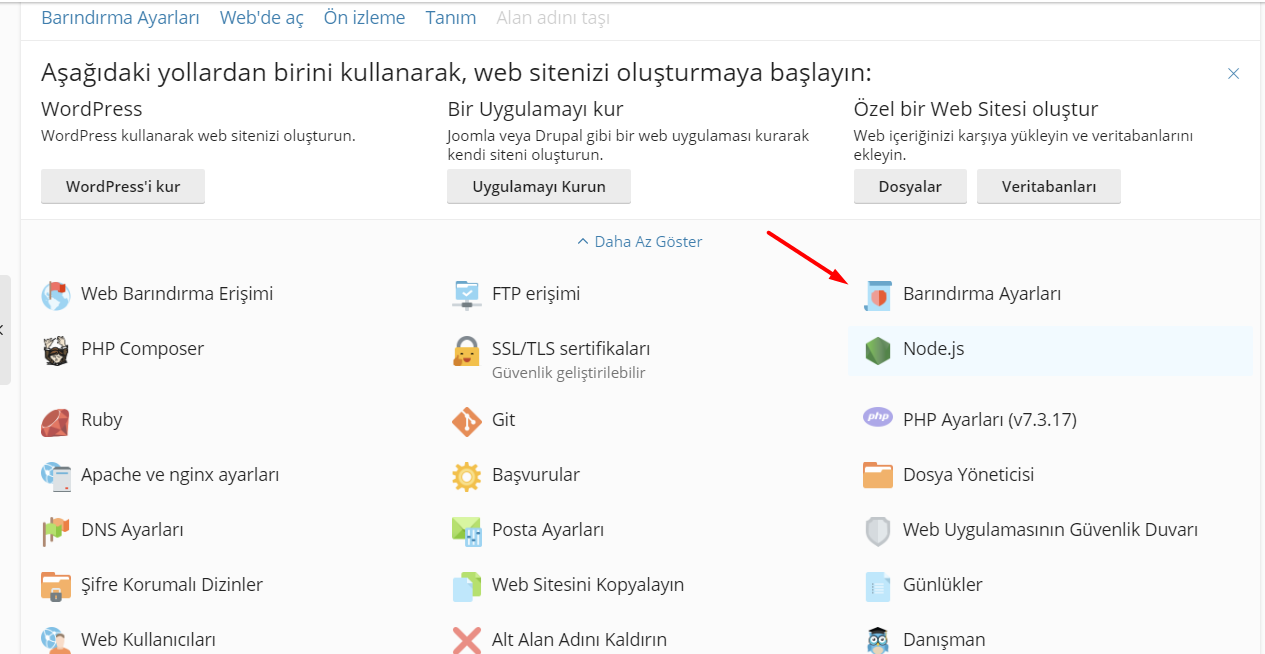Image resolution: width=1265 pixels, height=654 pixels.
Task: Collapse tools with Daha Az Göster
Action: point(640,242)
